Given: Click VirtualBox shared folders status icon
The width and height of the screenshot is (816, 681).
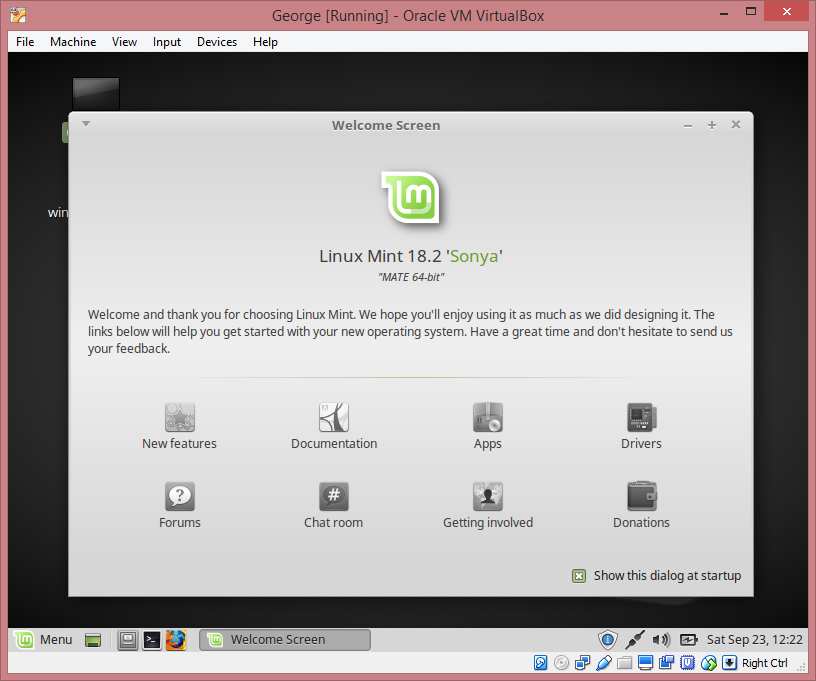Looking at the screenshot, I should click(x=624, y=663).
